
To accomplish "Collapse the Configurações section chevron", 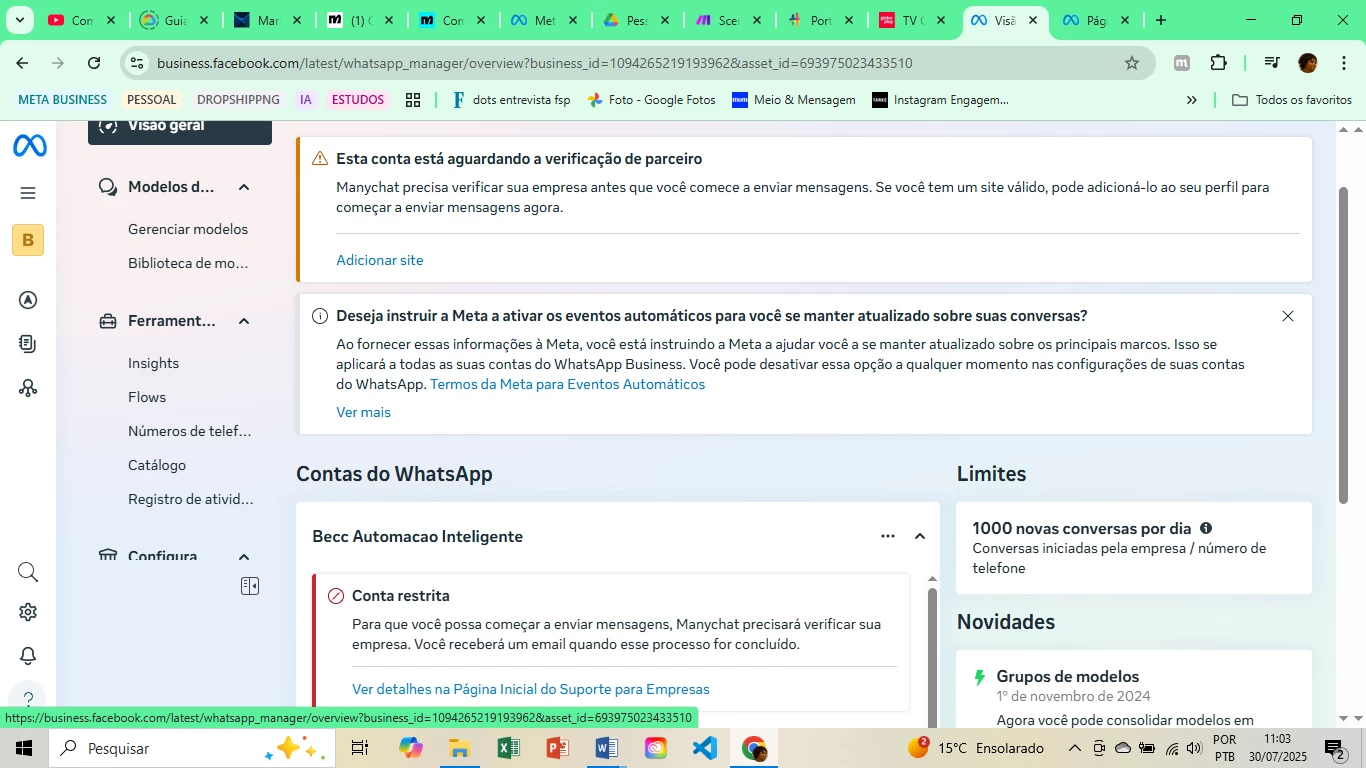I will click(x=243, y=557).
